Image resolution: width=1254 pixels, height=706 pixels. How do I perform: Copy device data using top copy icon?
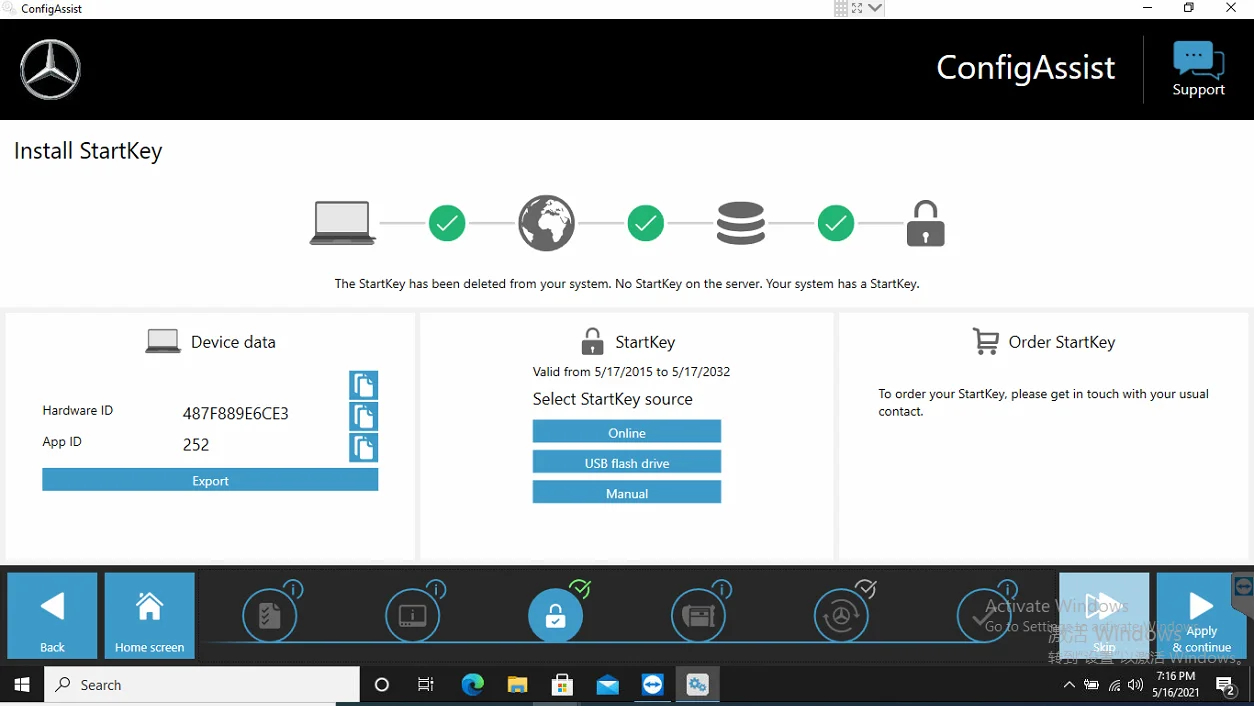(x=363, y=385)
